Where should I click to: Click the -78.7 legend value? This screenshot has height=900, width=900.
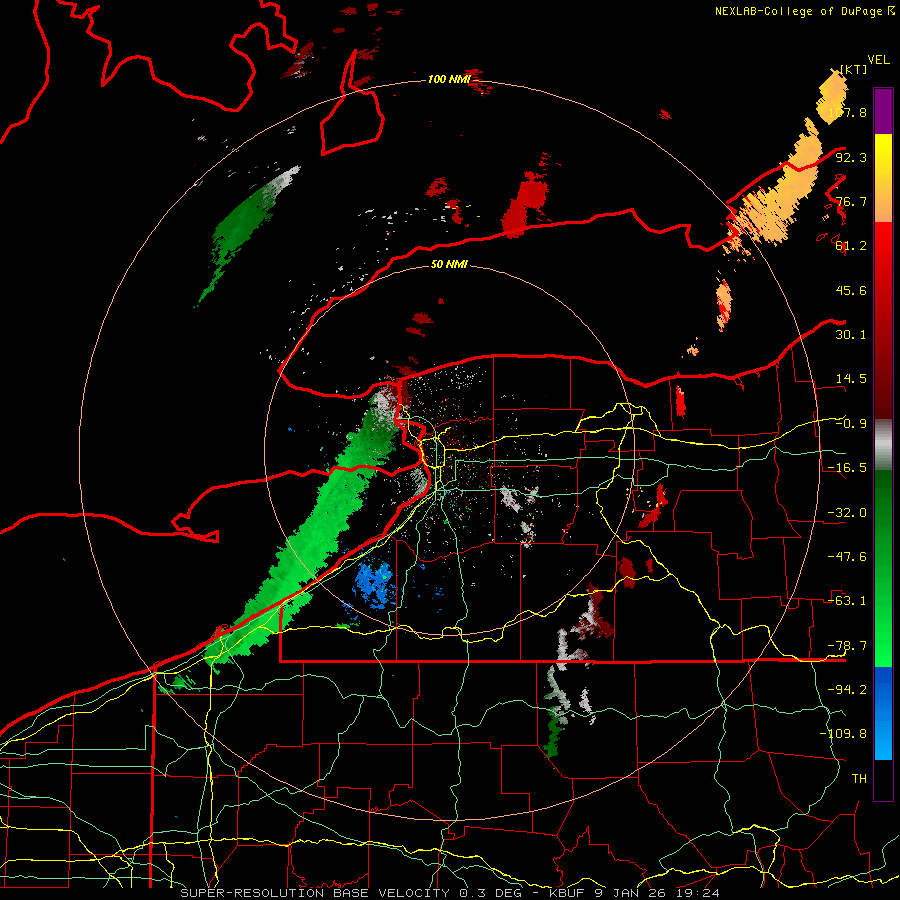(x=847, y=645)
